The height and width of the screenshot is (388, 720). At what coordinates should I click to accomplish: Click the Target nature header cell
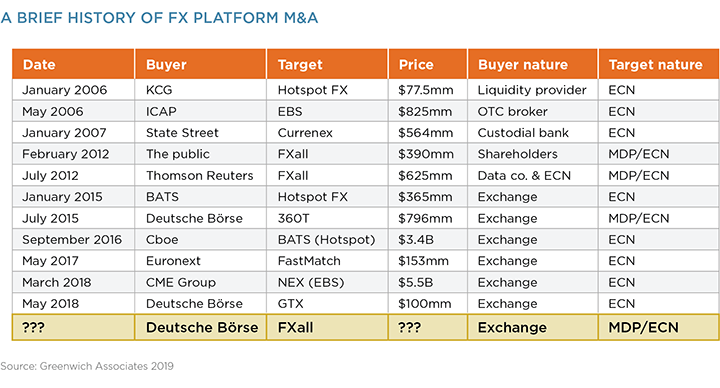tap(659, 64)
